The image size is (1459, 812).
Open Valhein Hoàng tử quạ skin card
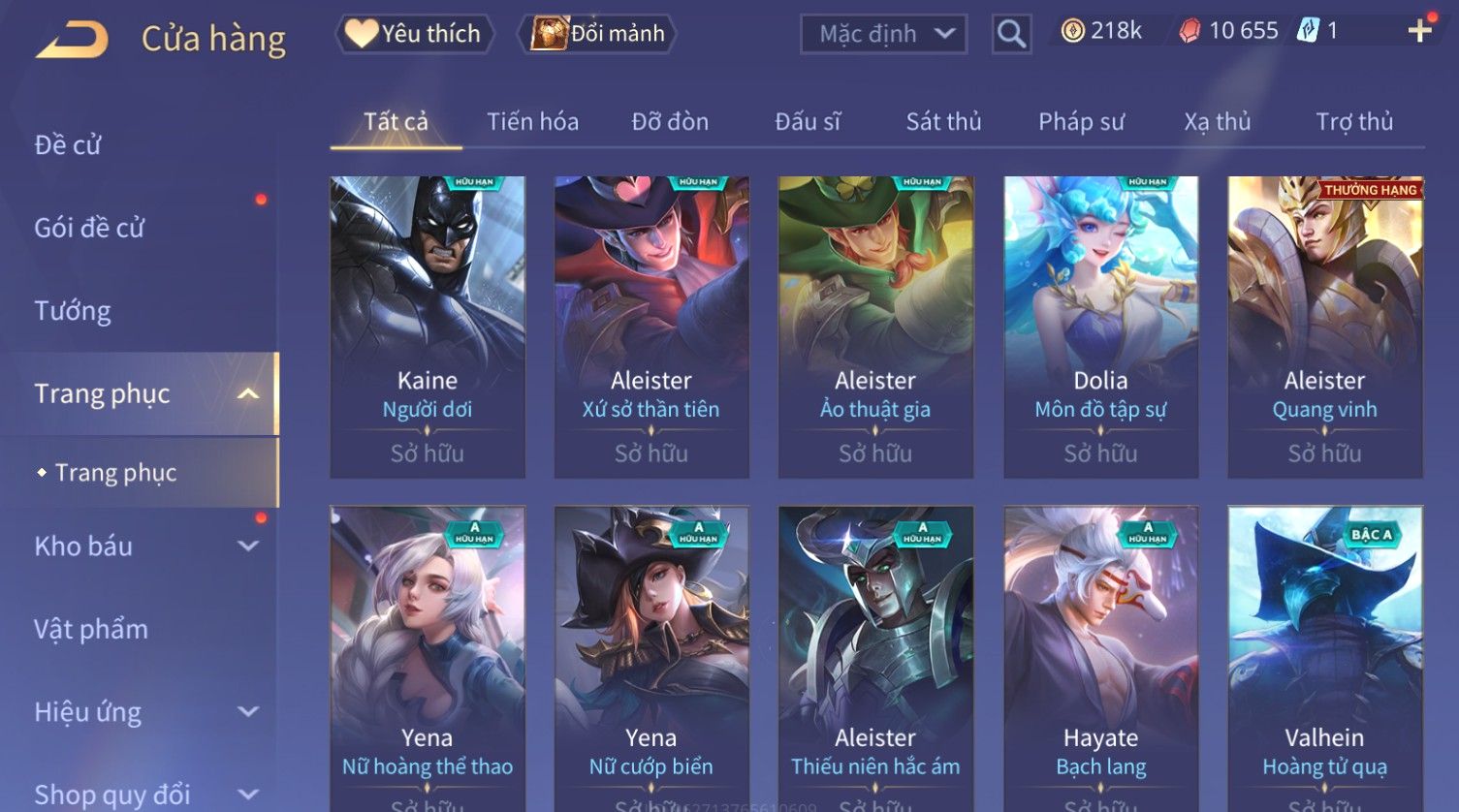point(1325,659)
